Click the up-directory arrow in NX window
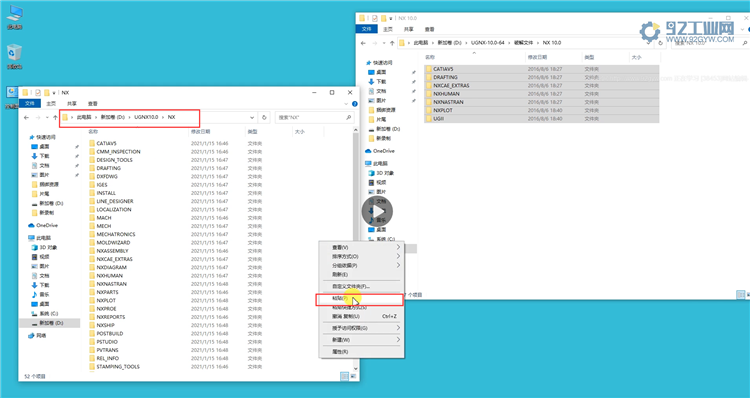Viewport: 750px width, 398px height. [x=55, y=117]
